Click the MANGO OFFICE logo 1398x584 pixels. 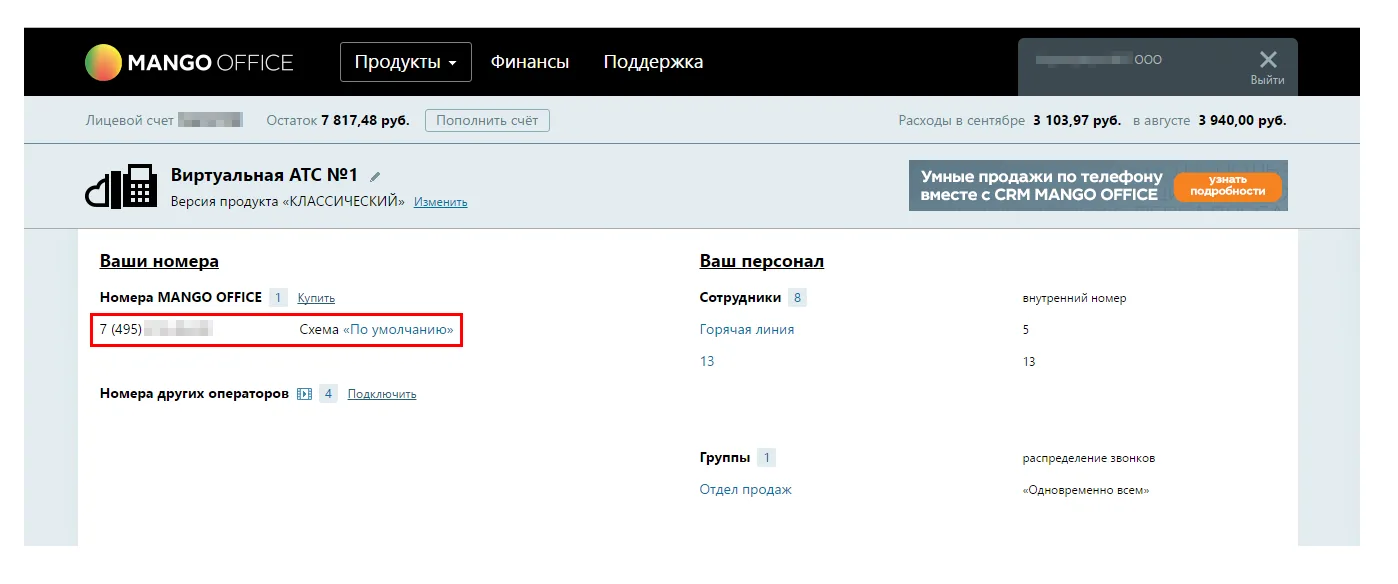(188, 63)
